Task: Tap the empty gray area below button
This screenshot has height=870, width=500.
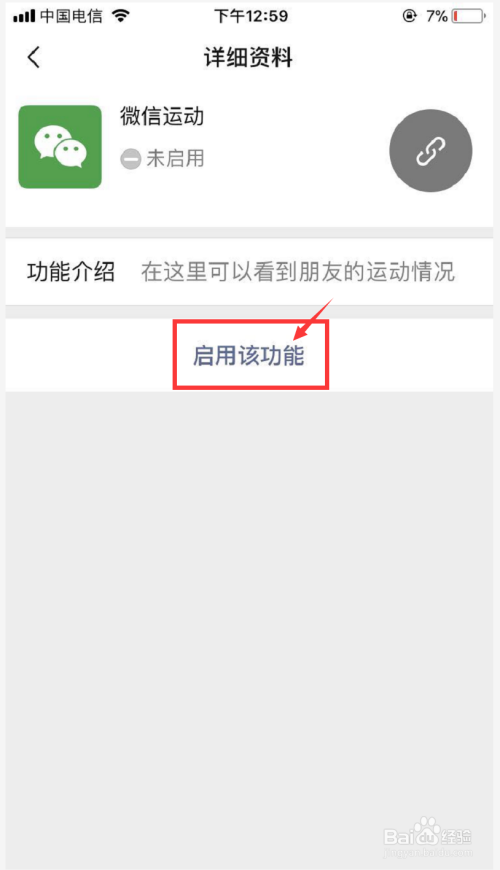Action: 249,610
